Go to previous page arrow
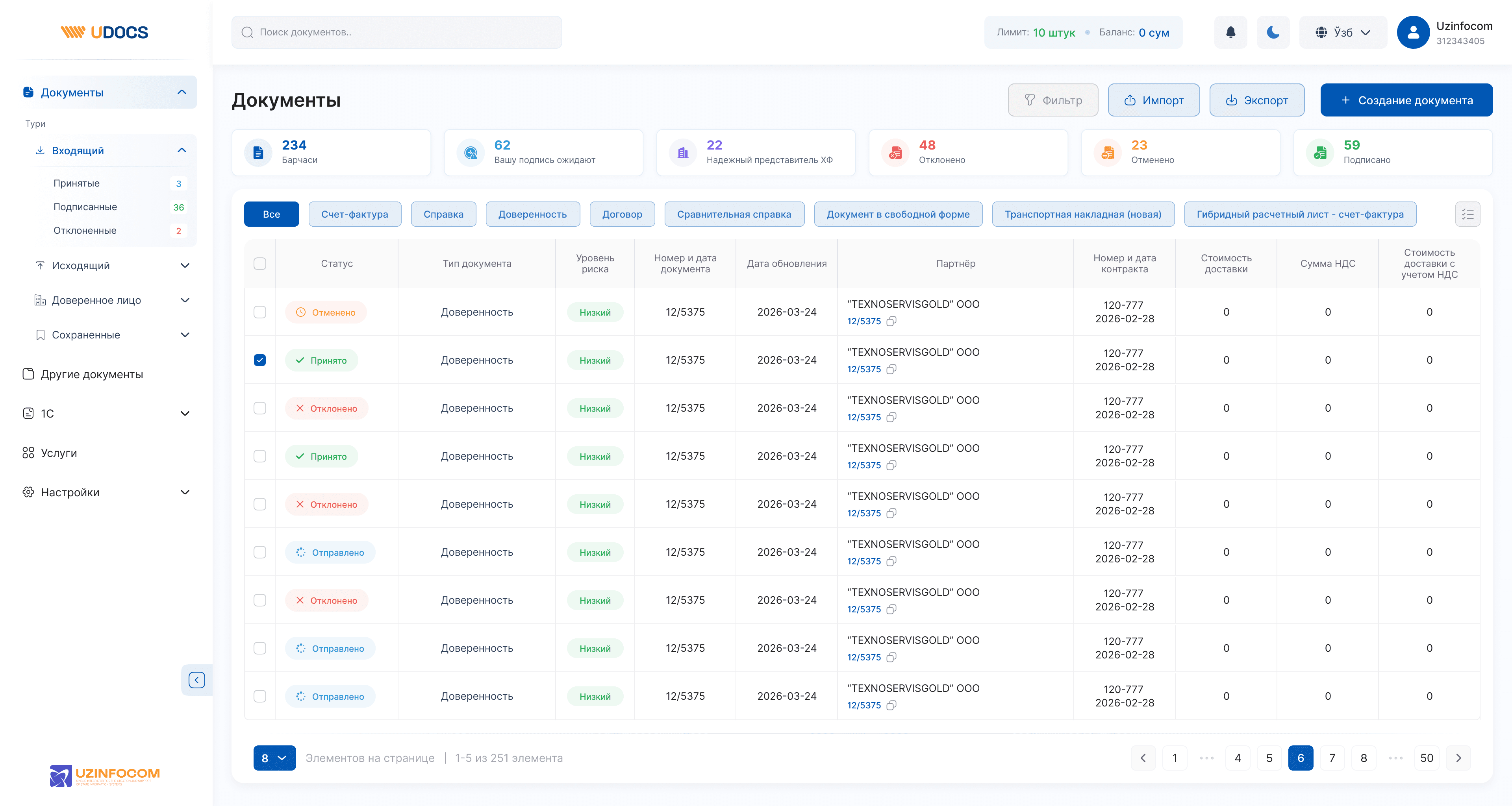The height and width of the screenshot is (806, 1512). (x=1143, y=758)
